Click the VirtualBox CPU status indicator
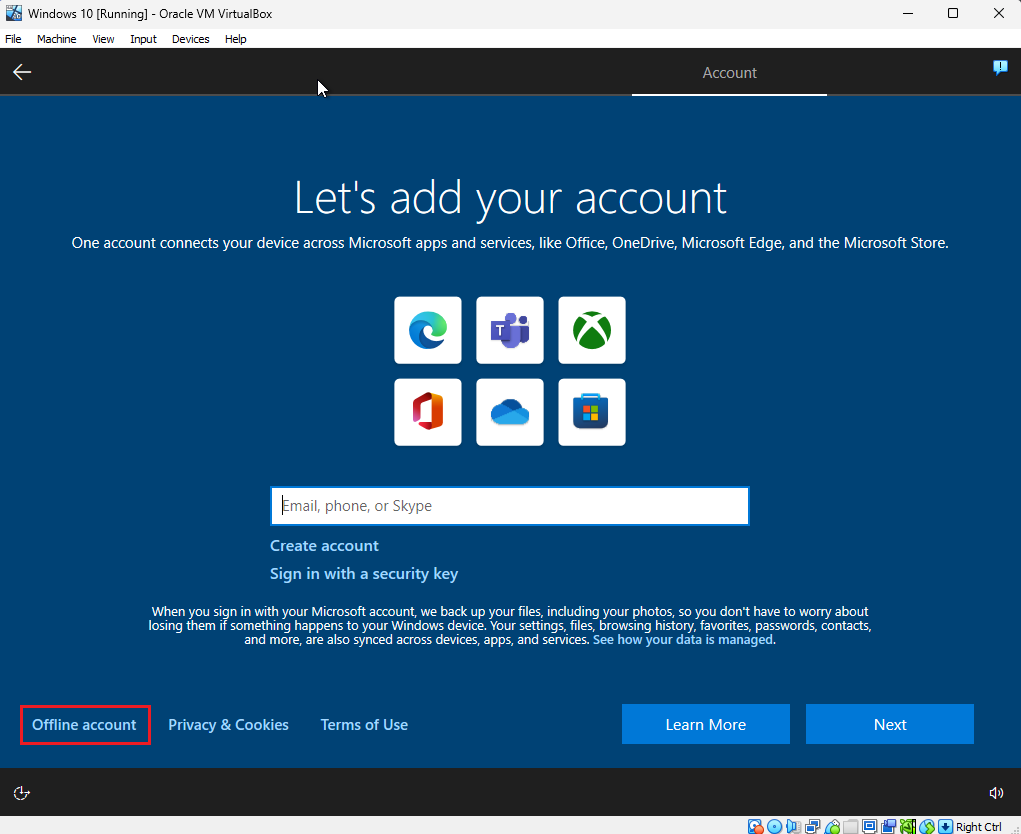The width and height of the screenshot is (1021, 834). [908, 826]
